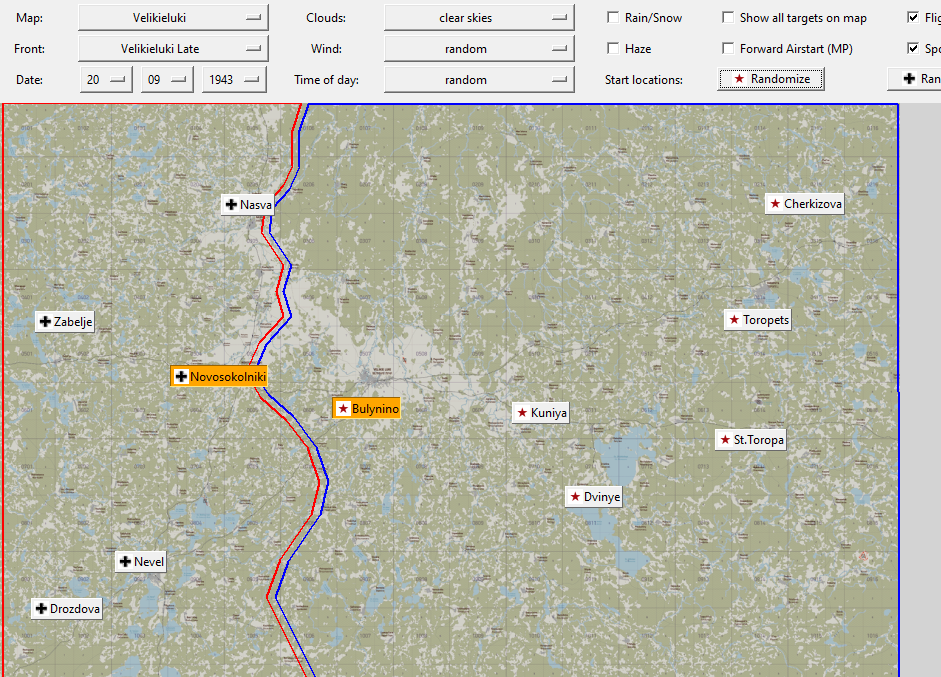Select the St.Toropa airfield marker
The image size is (941, 677).
[751, 439]
